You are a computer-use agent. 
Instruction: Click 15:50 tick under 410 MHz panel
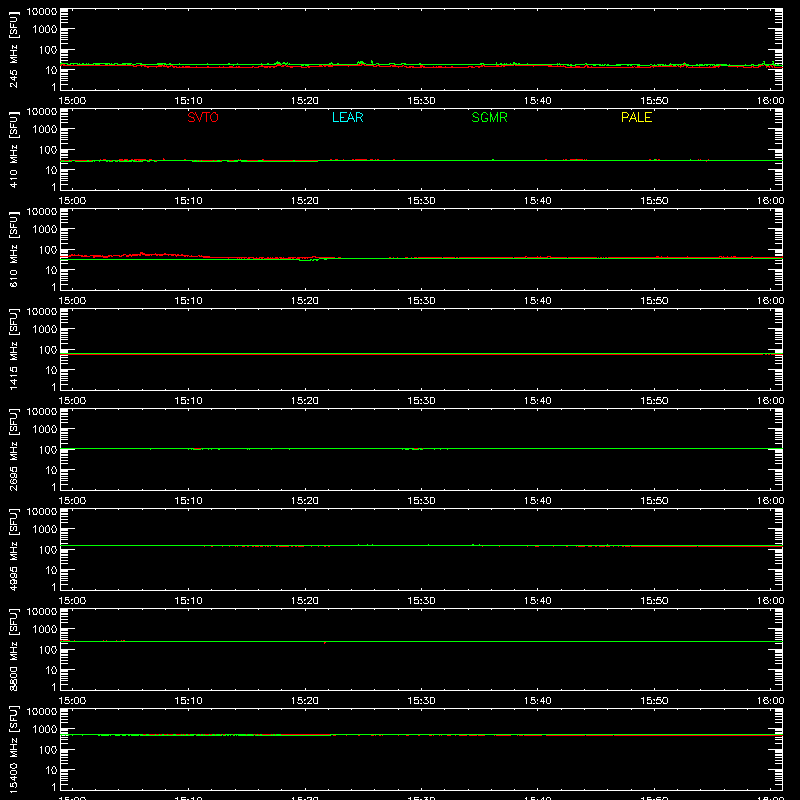pos(654,201)
